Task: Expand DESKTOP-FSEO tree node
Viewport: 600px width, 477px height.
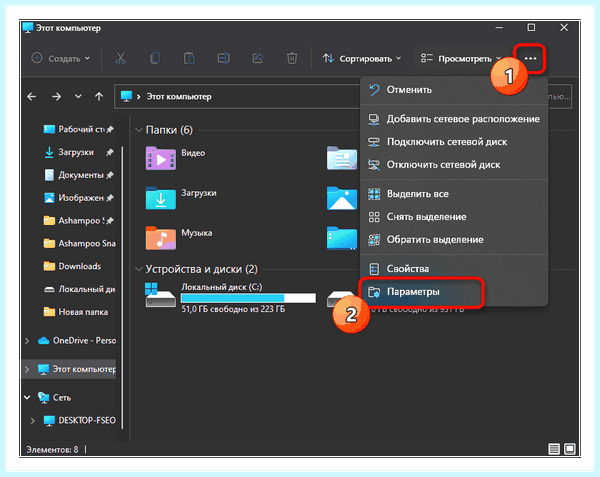Action: click(x=33, y=420)
